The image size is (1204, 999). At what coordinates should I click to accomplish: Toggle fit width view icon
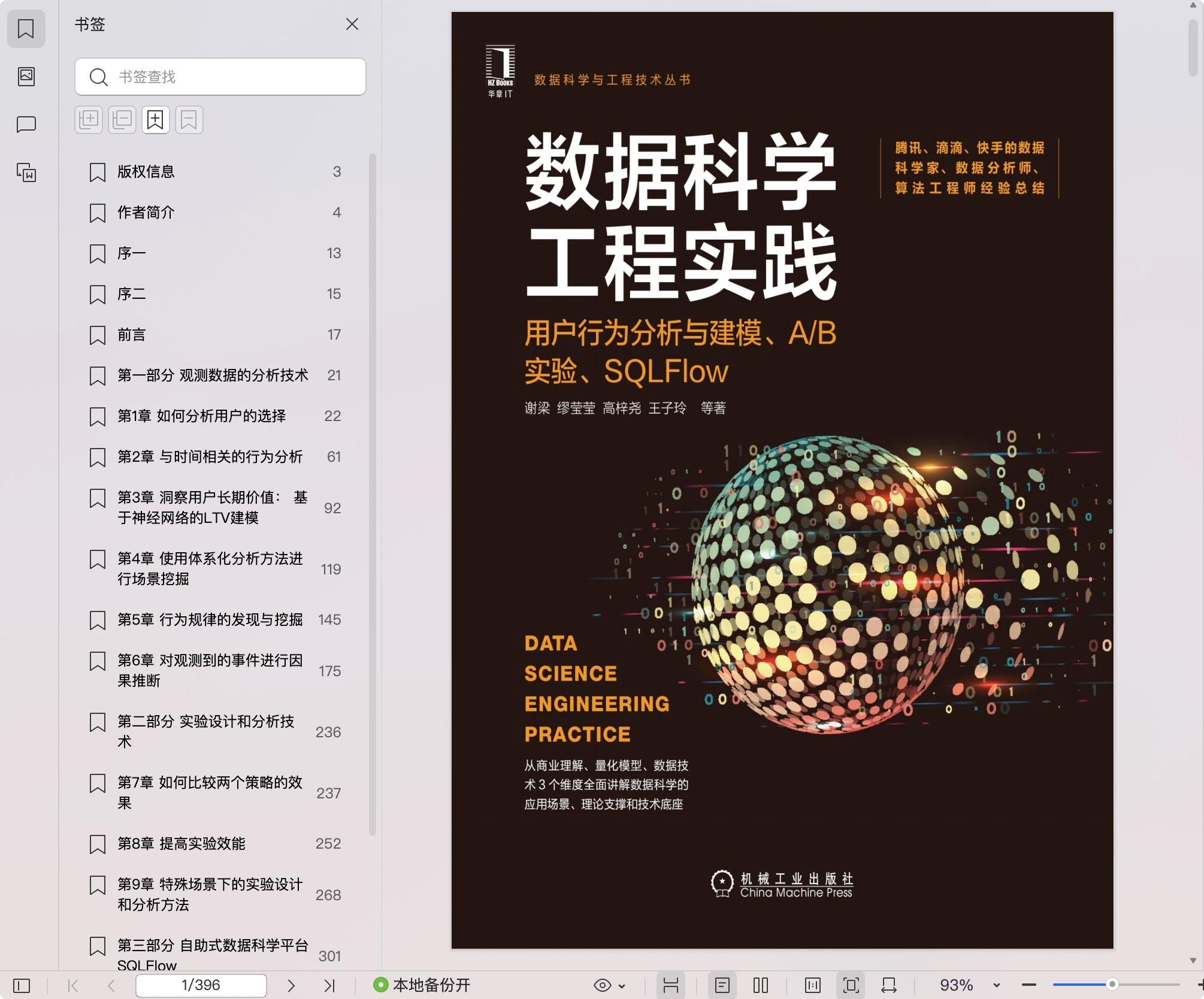889,985
